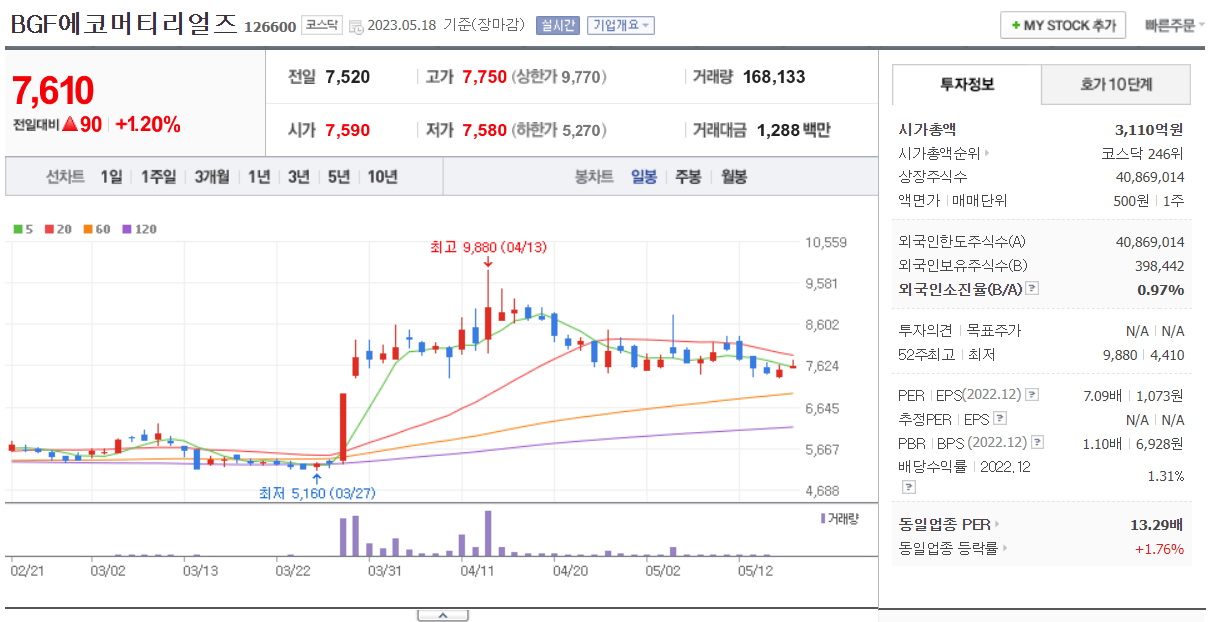Click the 최저 5,160 (03/27) chart marker
The width and height of the screenshot is (1209, 622).
pyautogui.click(x=317, y=493)
